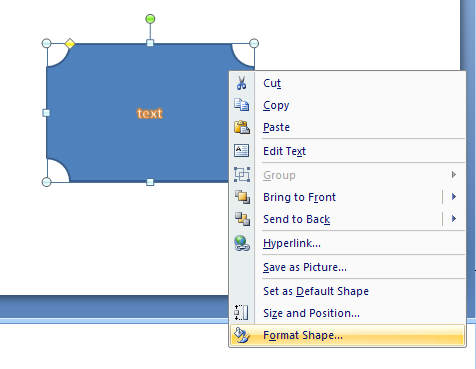Expand Bring to Front submenu arrow
Viewport: 476px width, 369px height.
coord(454,197)
